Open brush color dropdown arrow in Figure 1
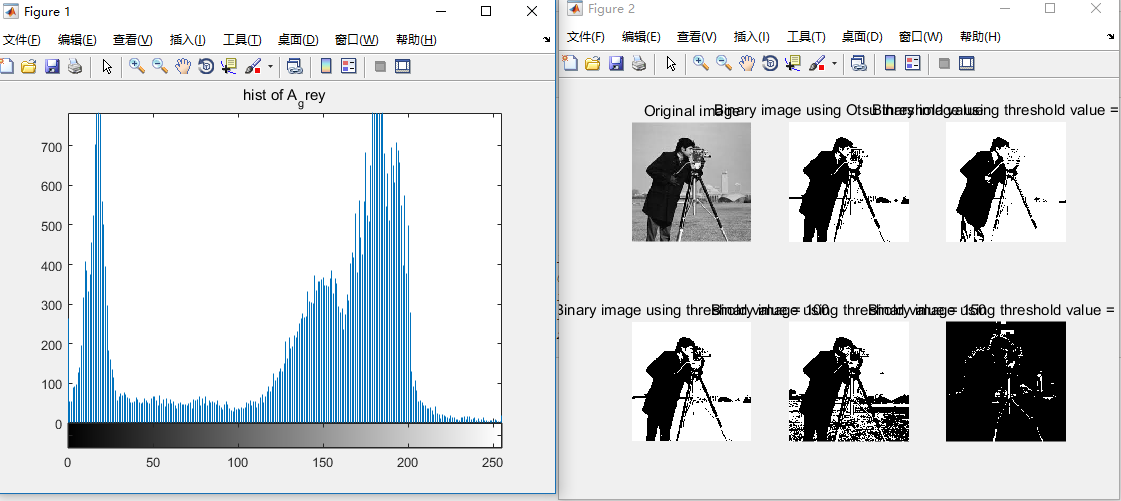This screenshot has width=1121, height=501. pos(270,66)
